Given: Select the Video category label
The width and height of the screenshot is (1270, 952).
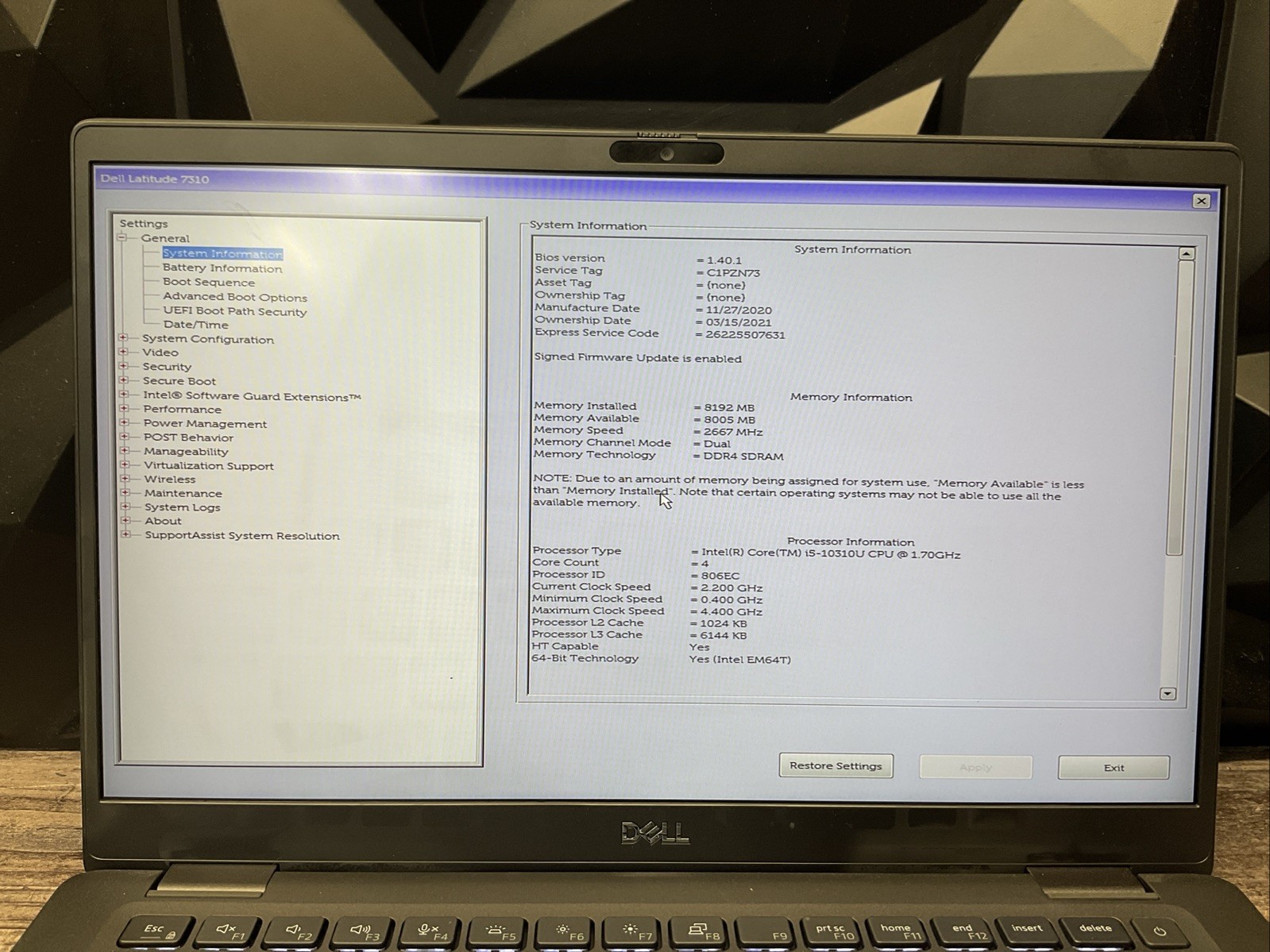Looking at the screenshot, I should click(160, 353).
